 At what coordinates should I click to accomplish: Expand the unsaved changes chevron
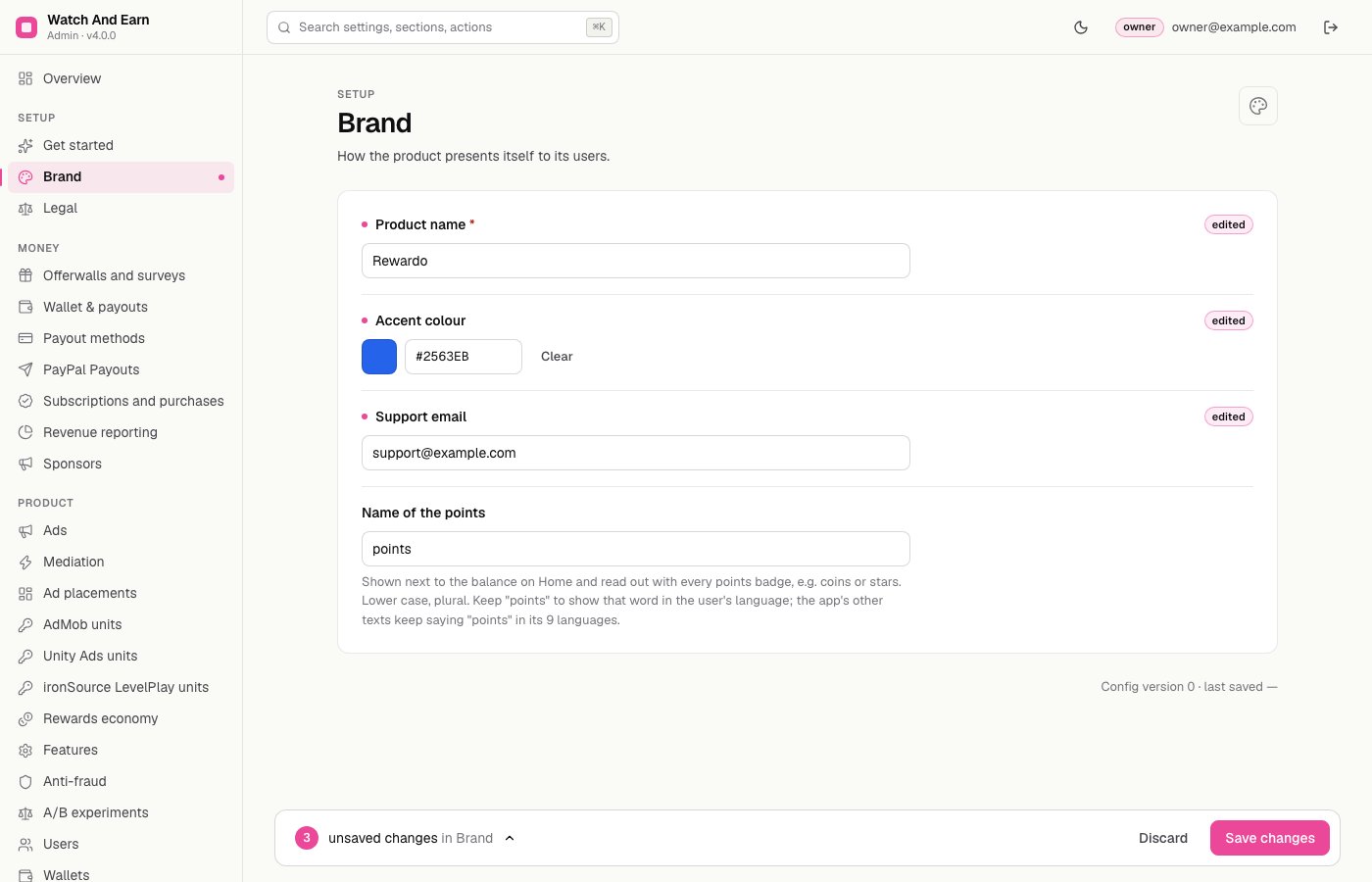(x=510, y=838)
